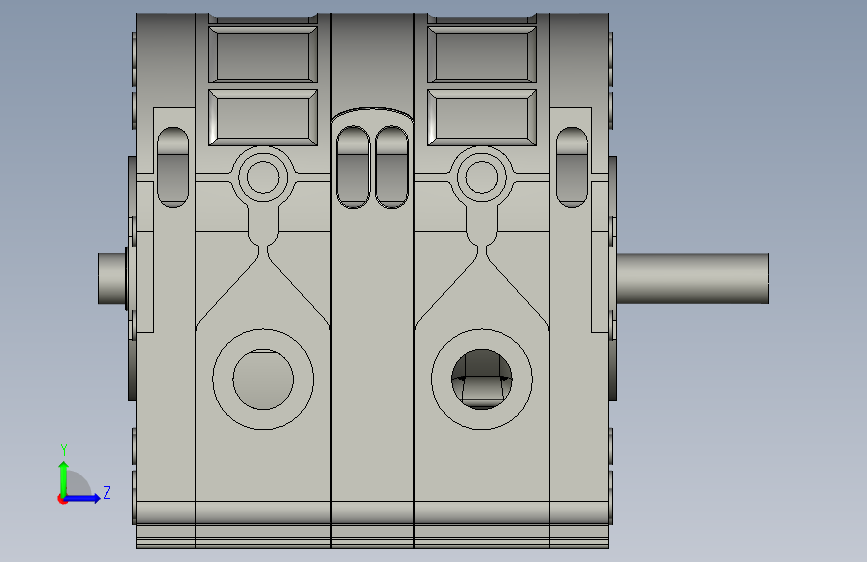
Task: Select the red origin ball of the axis triad
Action: (62, 499)
